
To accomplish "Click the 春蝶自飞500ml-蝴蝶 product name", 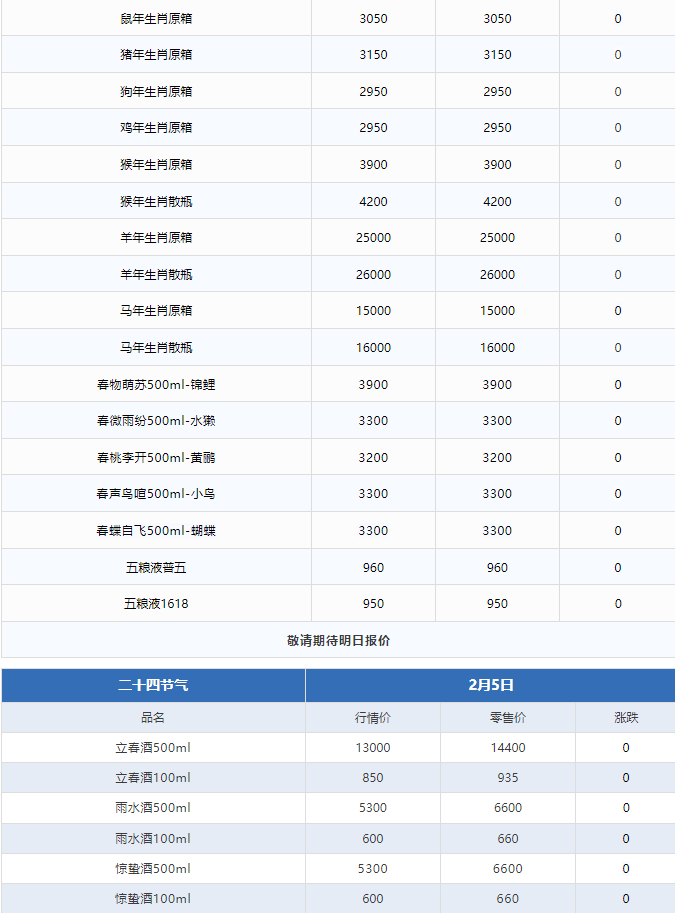I will pos(156,530).
